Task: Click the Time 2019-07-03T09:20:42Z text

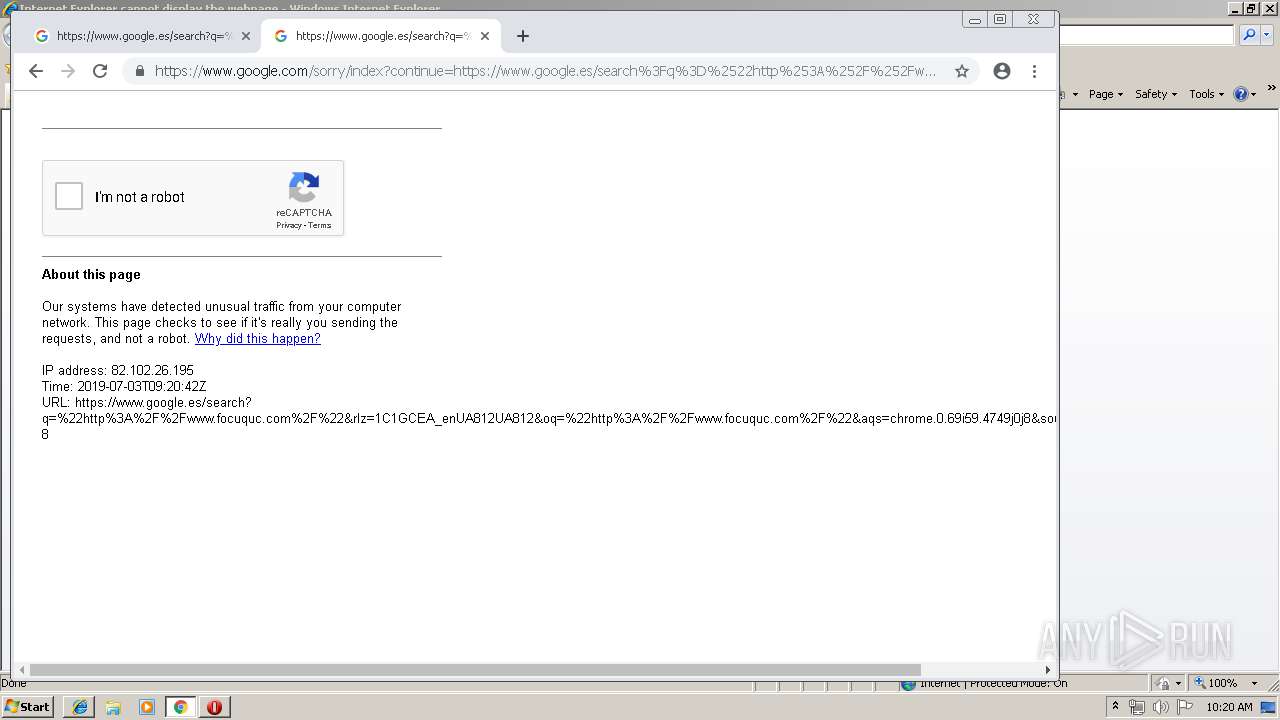Action: click(124, 386)
